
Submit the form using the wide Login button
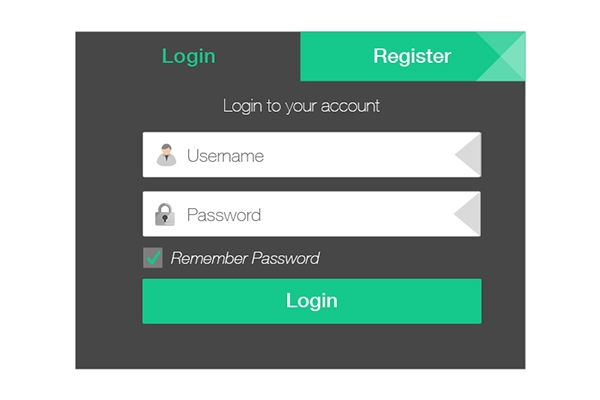312,301
